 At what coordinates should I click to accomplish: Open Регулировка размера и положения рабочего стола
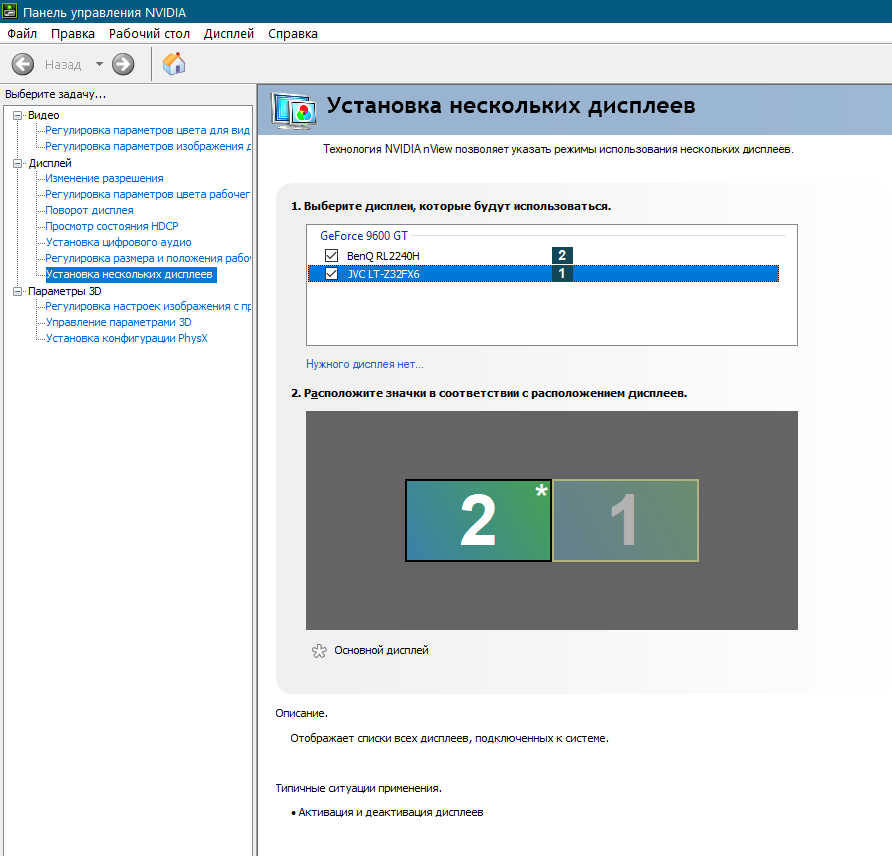pos(147,258)
